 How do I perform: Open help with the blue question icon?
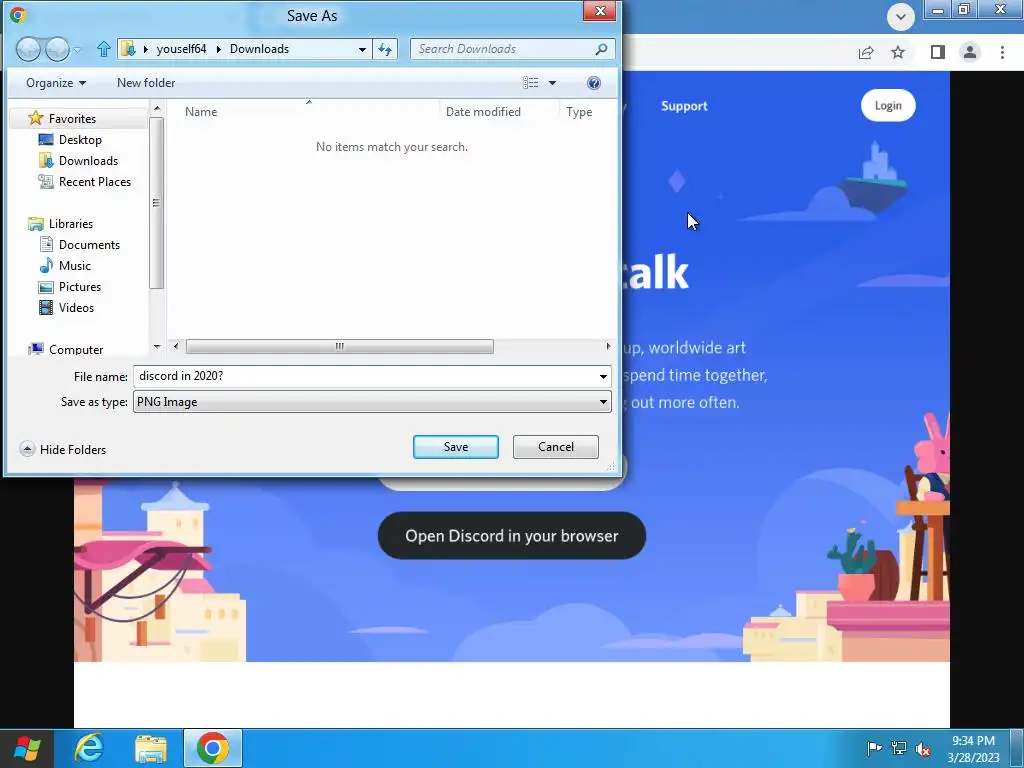click(594, 83)
